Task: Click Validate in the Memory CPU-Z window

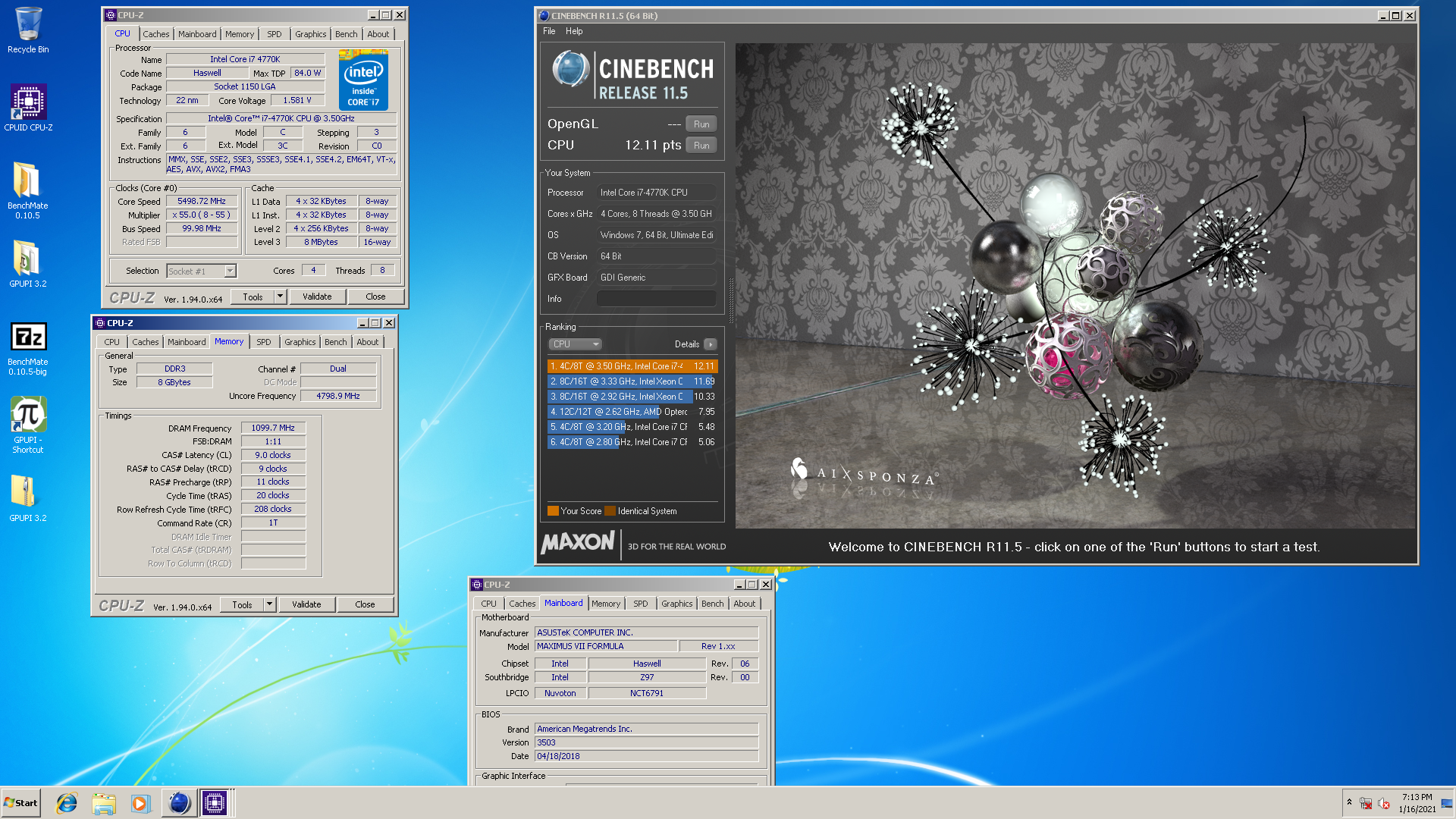Action: coord(306,604)
